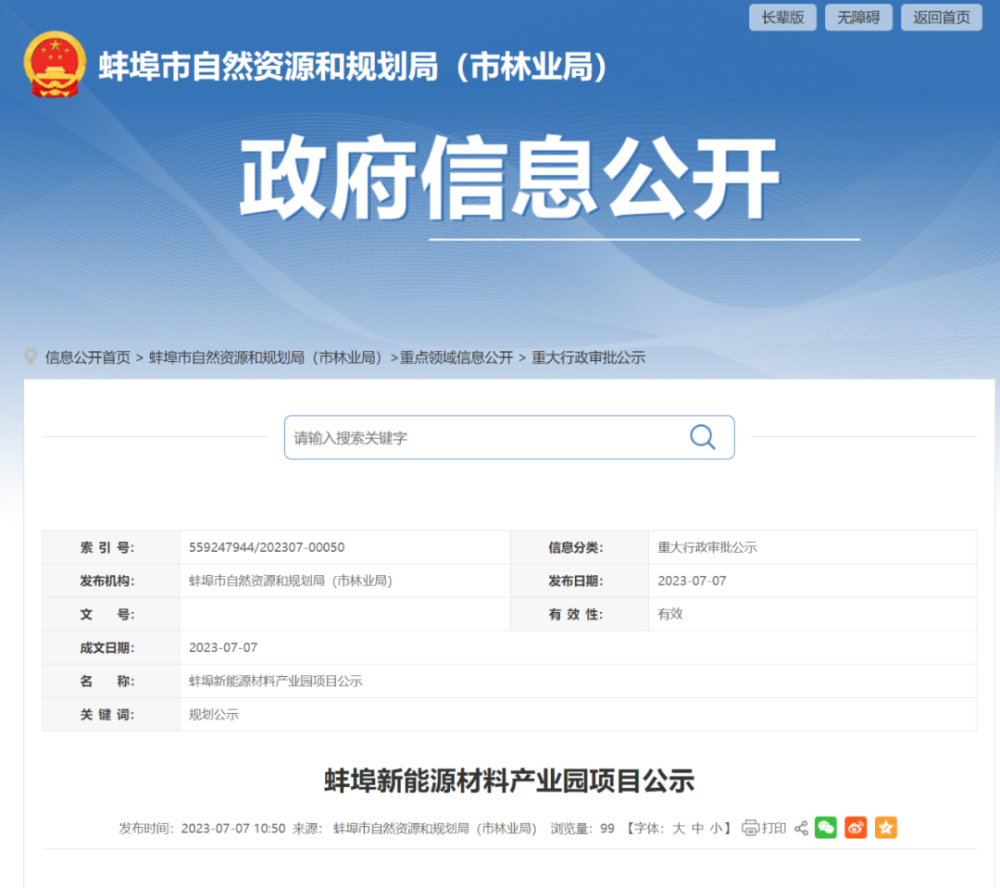
Task: Click the 打印 print text link
Action: [774, 828]
